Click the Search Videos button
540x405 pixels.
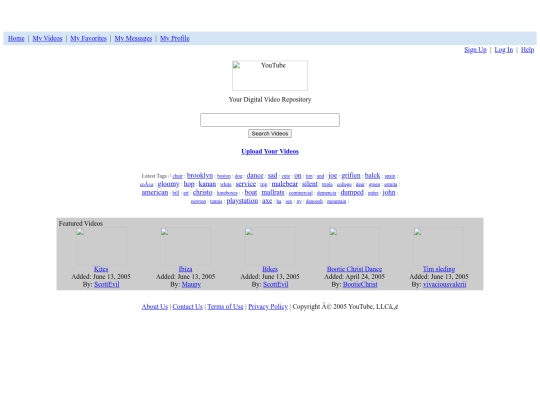[x=270, y=134]
